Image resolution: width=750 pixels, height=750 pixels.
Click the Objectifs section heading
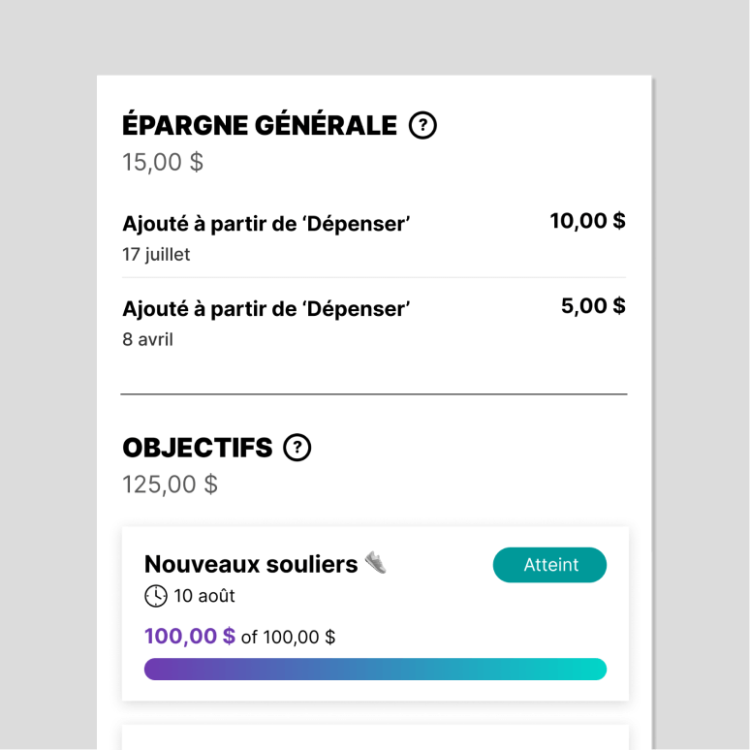198,448
